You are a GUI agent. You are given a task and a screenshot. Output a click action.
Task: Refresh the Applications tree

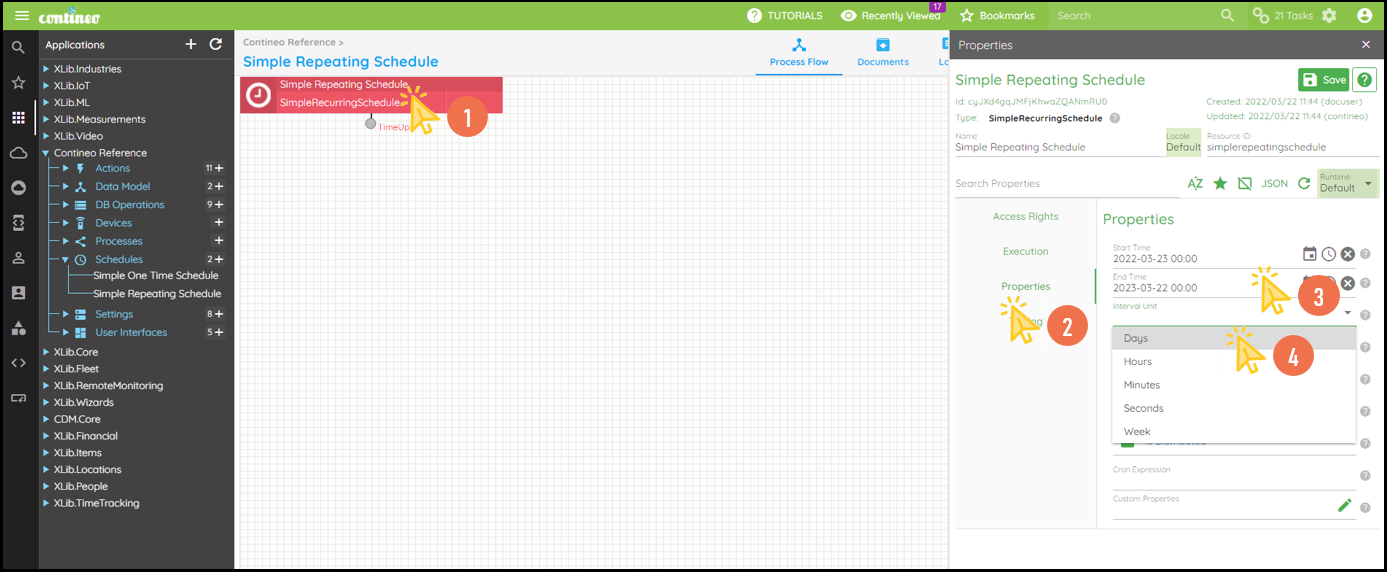(216, 45)
